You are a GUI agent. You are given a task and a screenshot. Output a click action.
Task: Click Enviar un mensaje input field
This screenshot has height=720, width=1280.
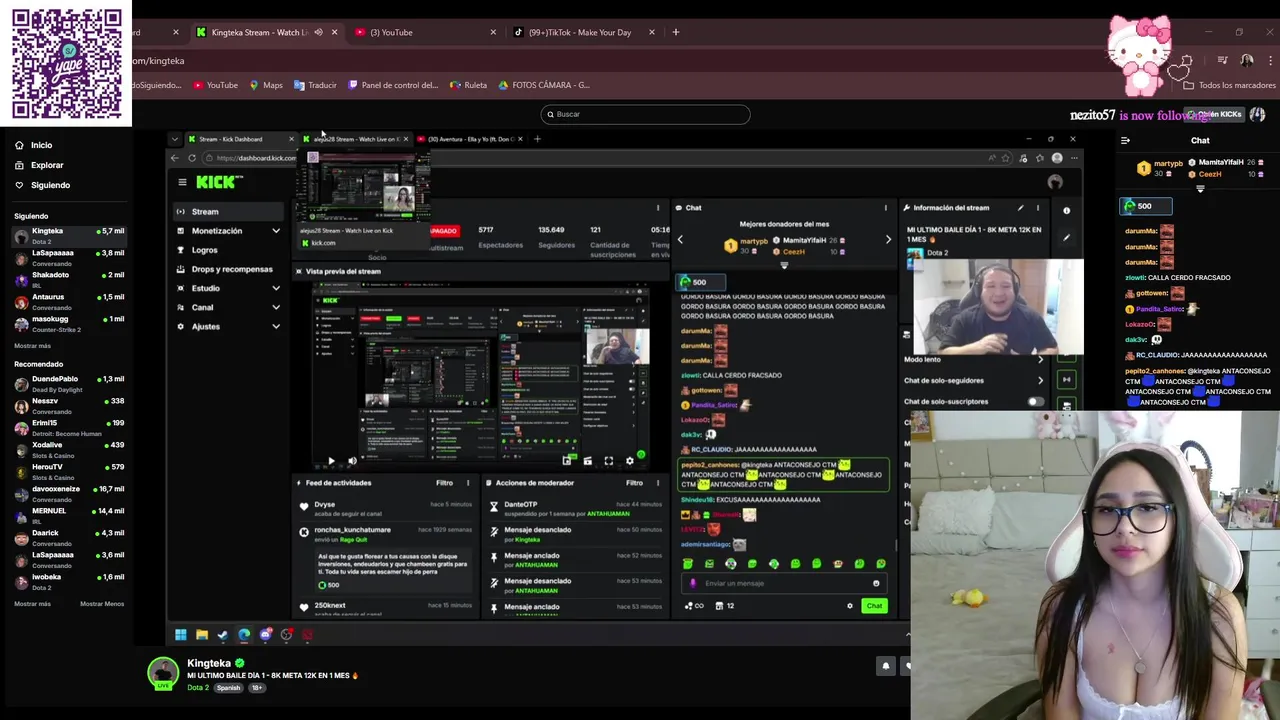click(785, 583)
